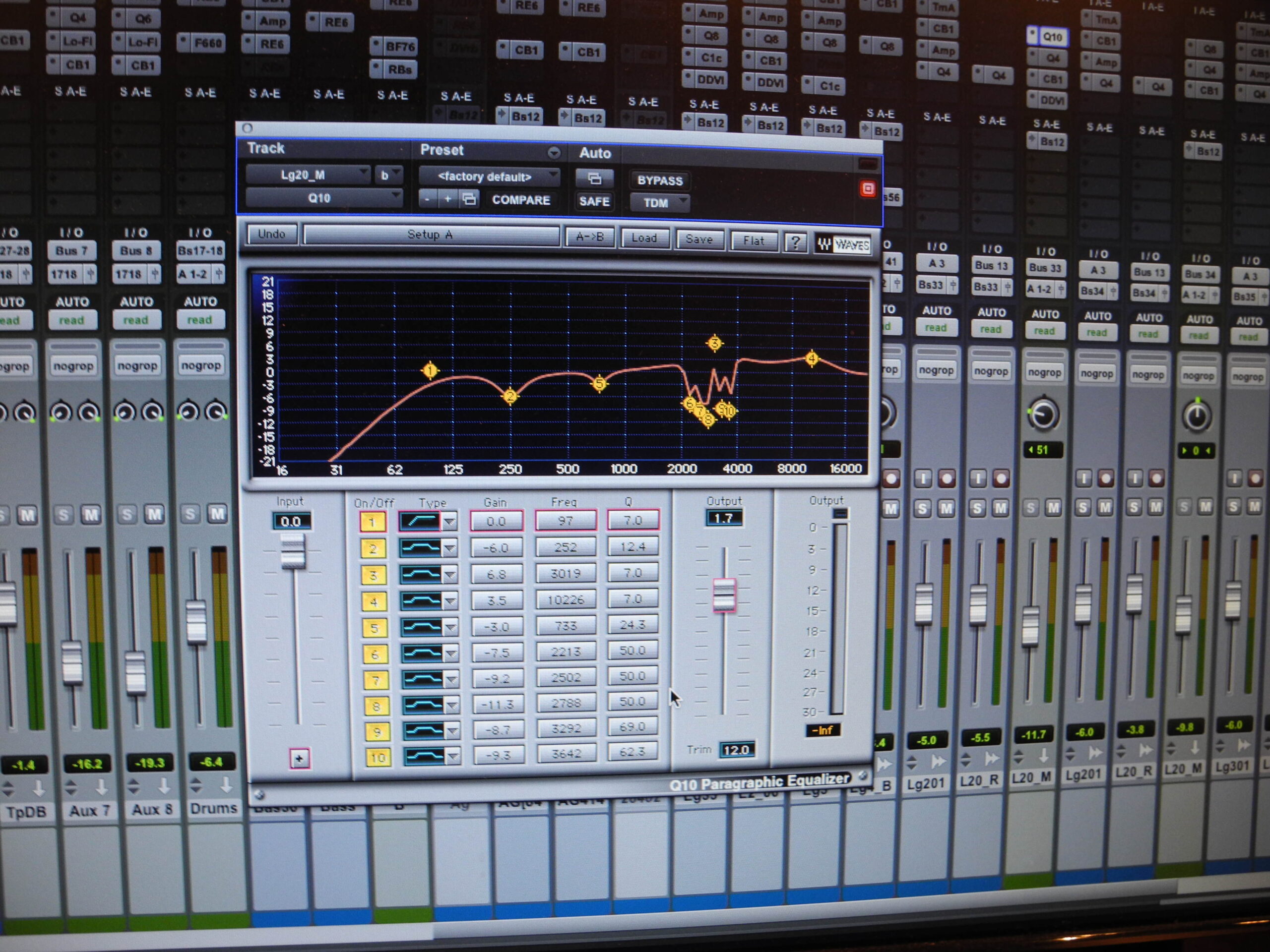This screenshot has width=1270, height=952.
Task: Toggle EQ band 10 on/off
Action: pos(377,758)
